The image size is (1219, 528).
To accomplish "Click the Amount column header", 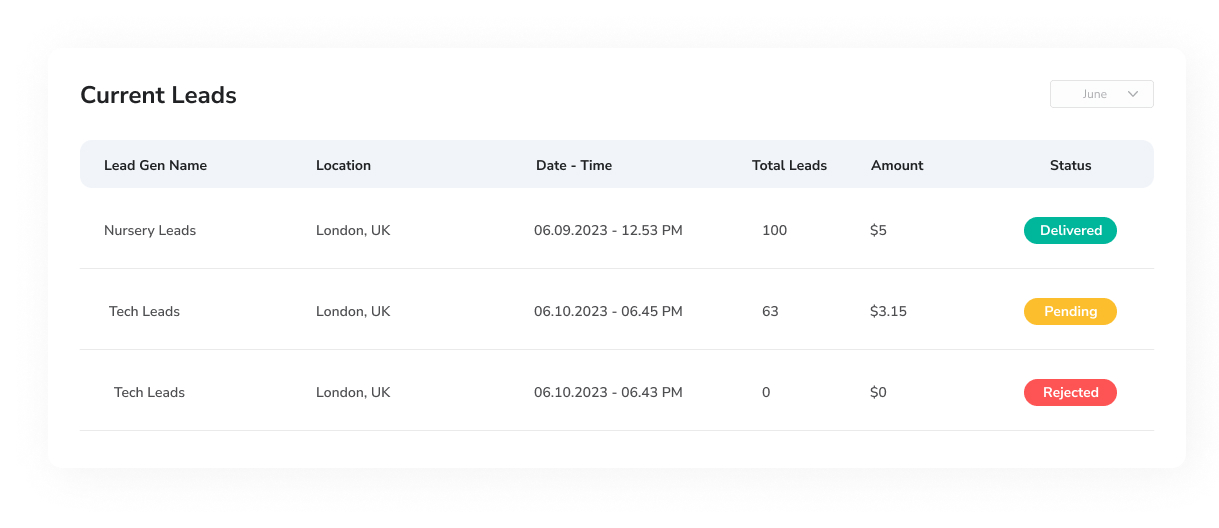I will [x=897, y=165].
